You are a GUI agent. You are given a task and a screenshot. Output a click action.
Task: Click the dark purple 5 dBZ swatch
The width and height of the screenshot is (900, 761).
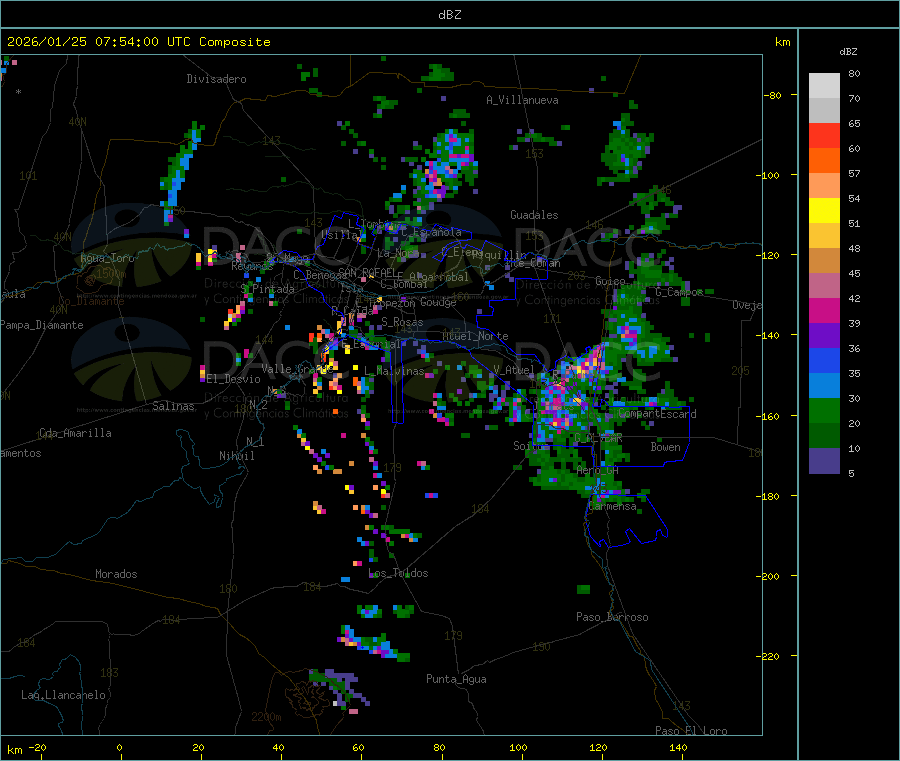[x=824, y=461]
